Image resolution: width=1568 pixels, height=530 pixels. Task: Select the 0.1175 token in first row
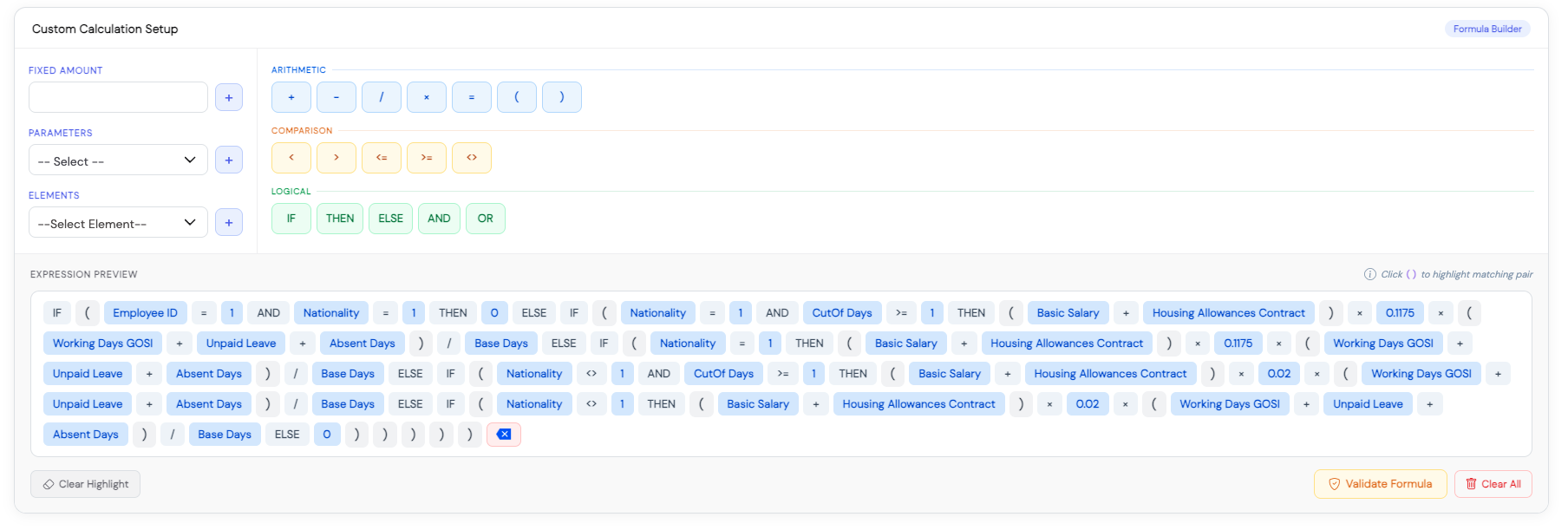click(x=1400, y=313)
